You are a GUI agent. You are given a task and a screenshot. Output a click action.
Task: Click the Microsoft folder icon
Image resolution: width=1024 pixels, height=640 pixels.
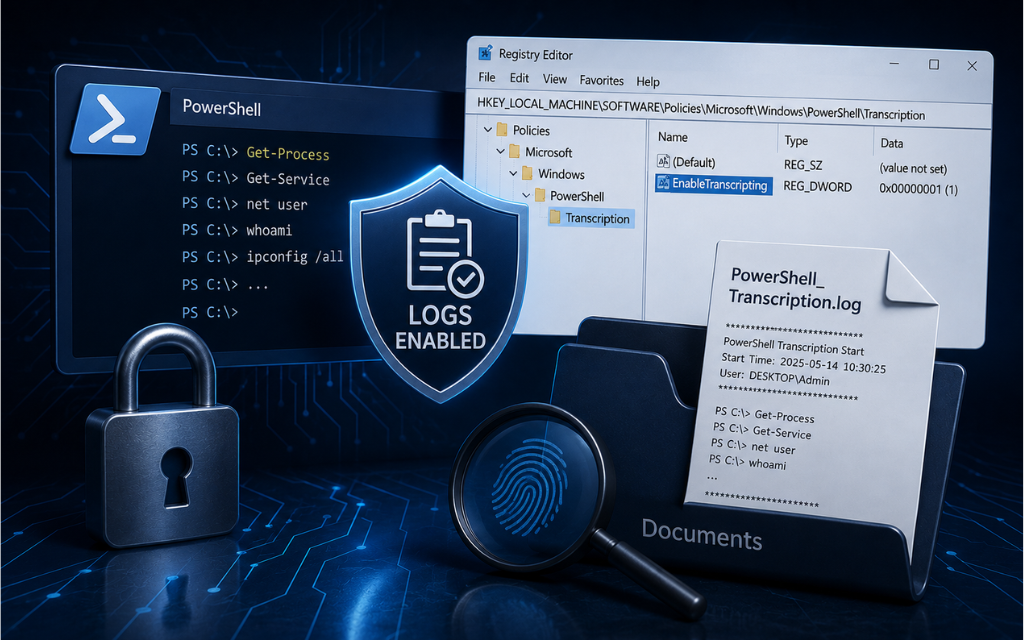(514, 152)
